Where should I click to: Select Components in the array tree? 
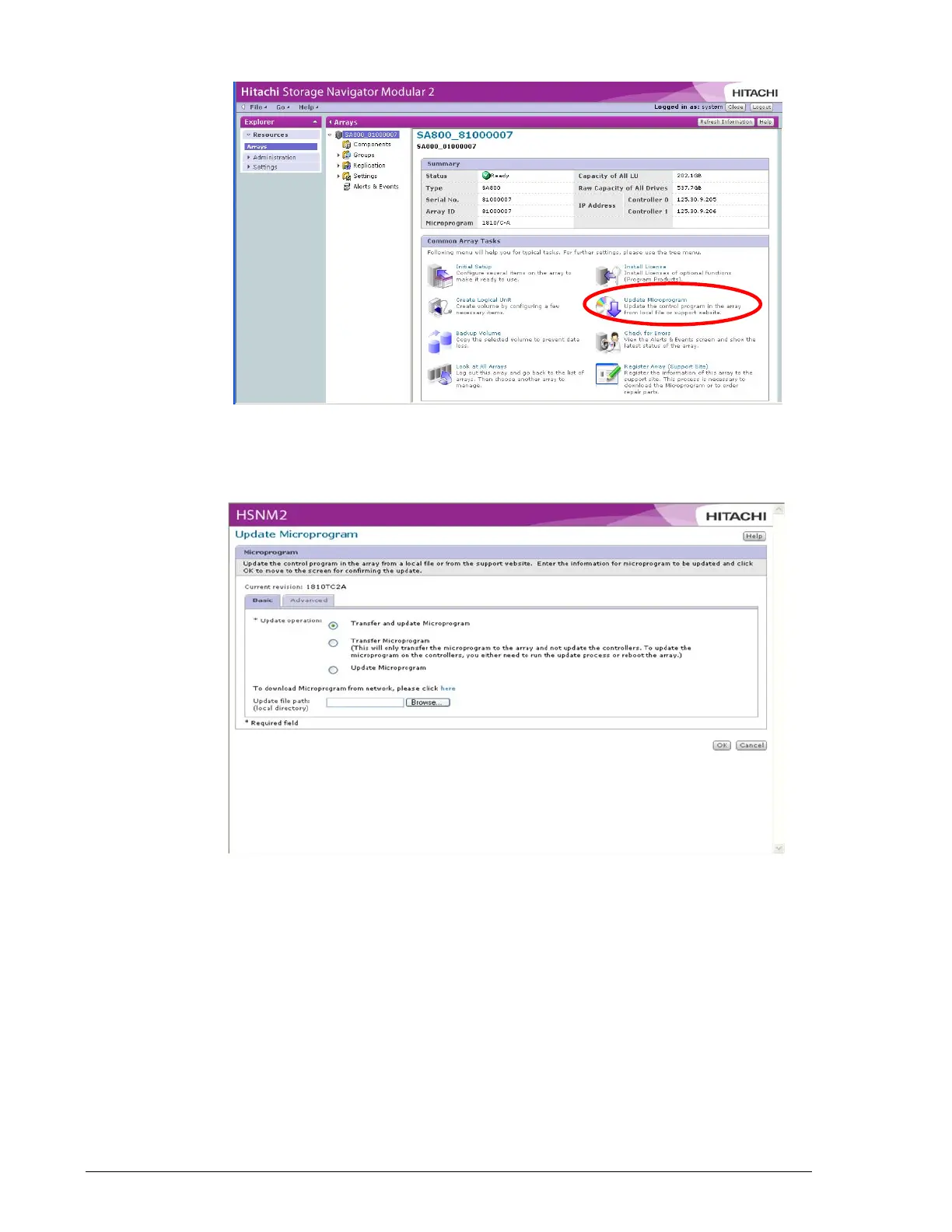372,145
